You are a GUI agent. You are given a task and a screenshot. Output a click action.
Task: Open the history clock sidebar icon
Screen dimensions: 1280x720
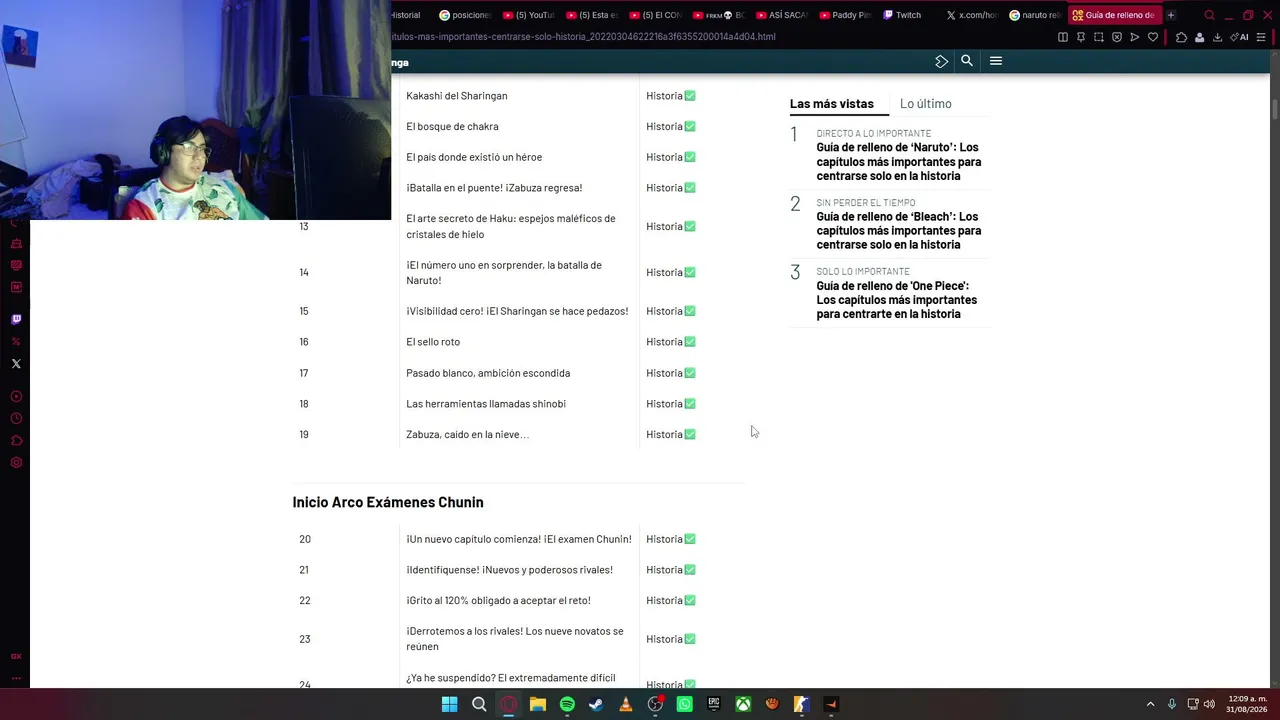click(x=16, y=419)
